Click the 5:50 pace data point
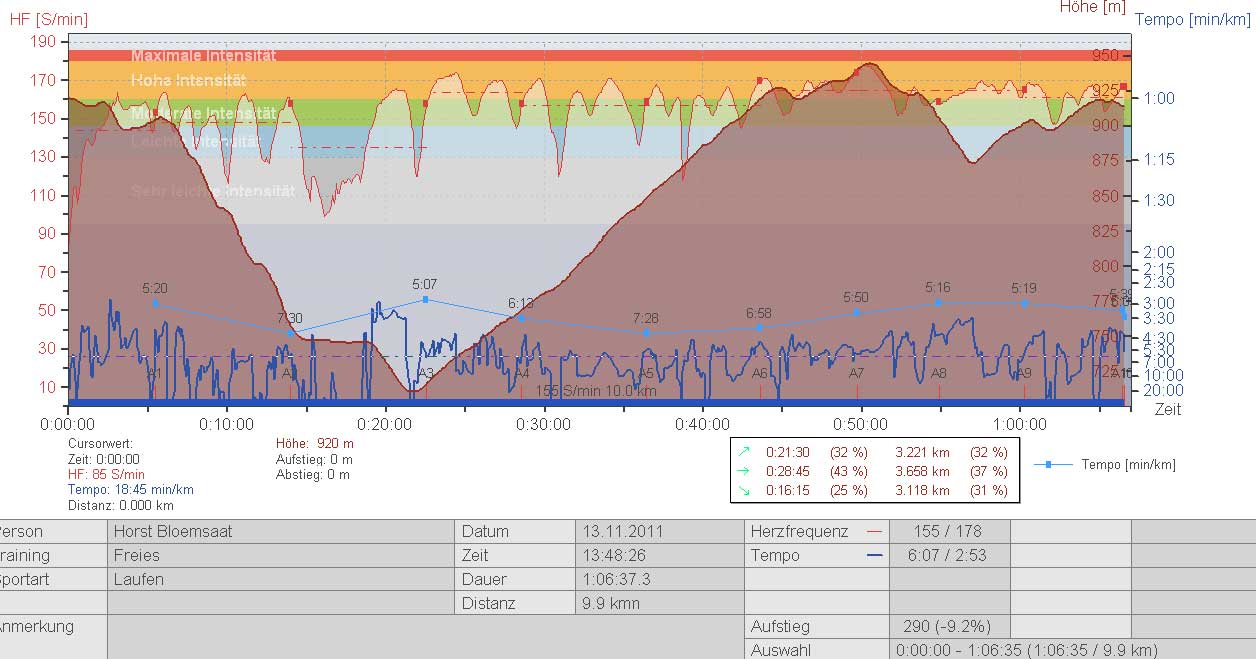This screenshot has height=659, width=1256. 856,312
